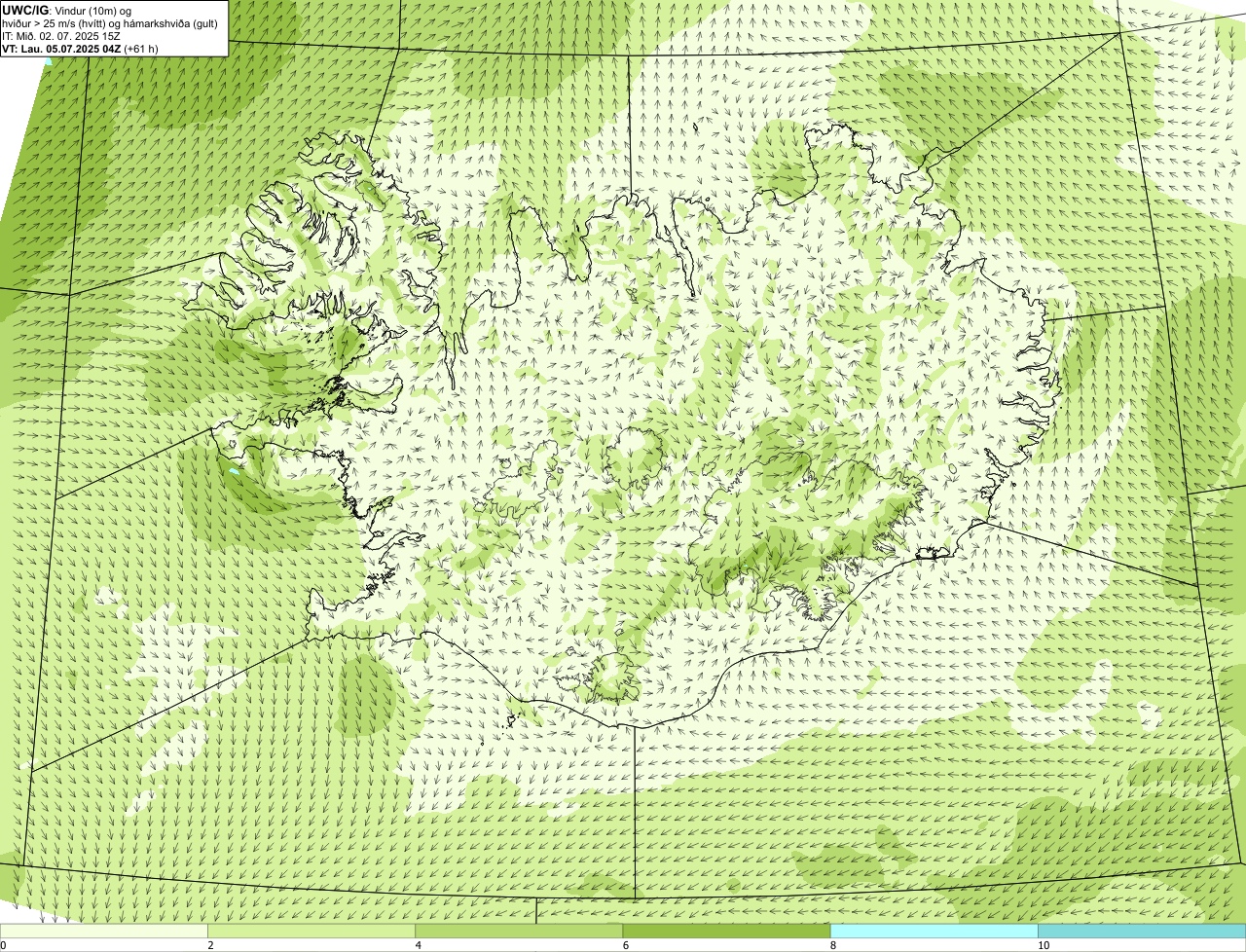The image size is (1246, 952).
Task: Click the 'UWC/IG: Vindur (10m) og' title line
Action: click(67, 10)
